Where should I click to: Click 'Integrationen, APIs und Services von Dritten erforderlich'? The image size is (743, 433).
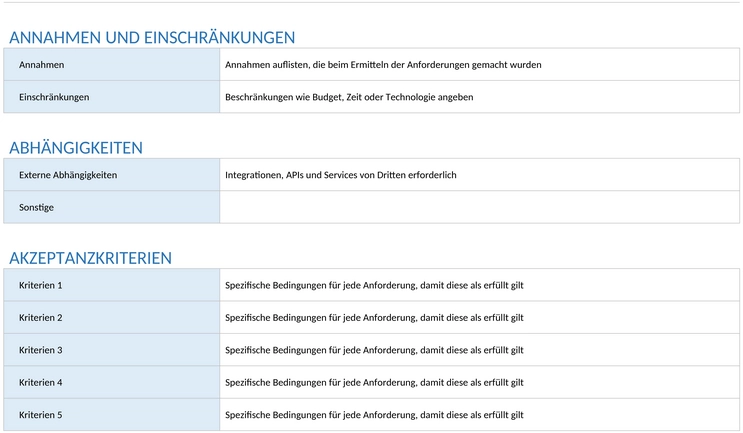click(x=341, y=175)
